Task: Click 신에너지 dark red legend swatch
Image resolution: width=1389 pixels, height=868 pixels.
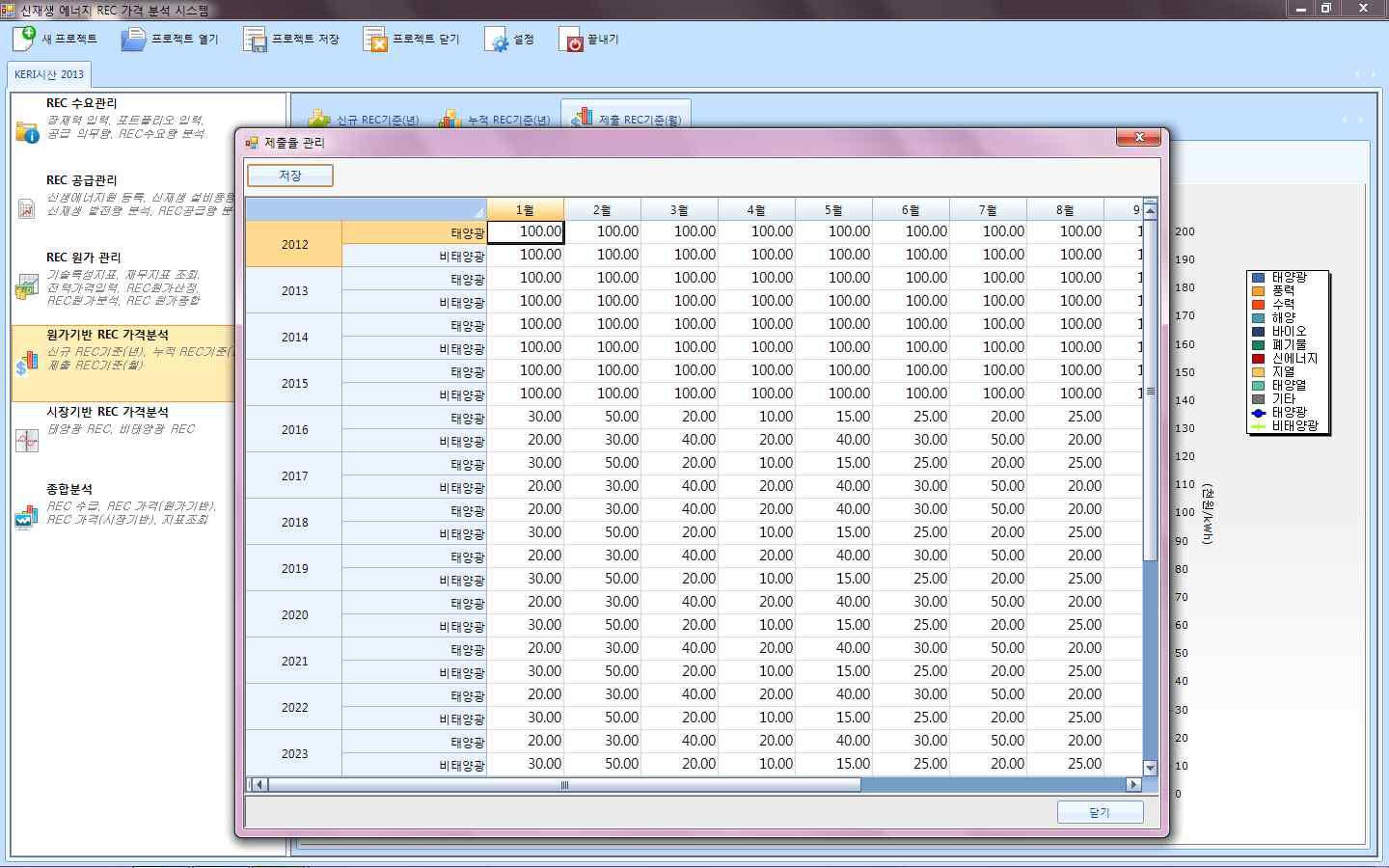Action: tap(1258, 358)
